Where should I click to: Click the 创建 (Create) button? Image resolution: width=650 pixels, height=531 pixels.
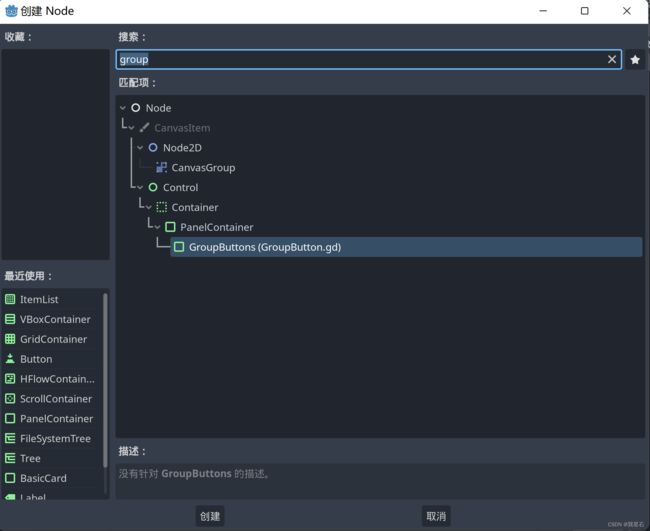point(210,516)
